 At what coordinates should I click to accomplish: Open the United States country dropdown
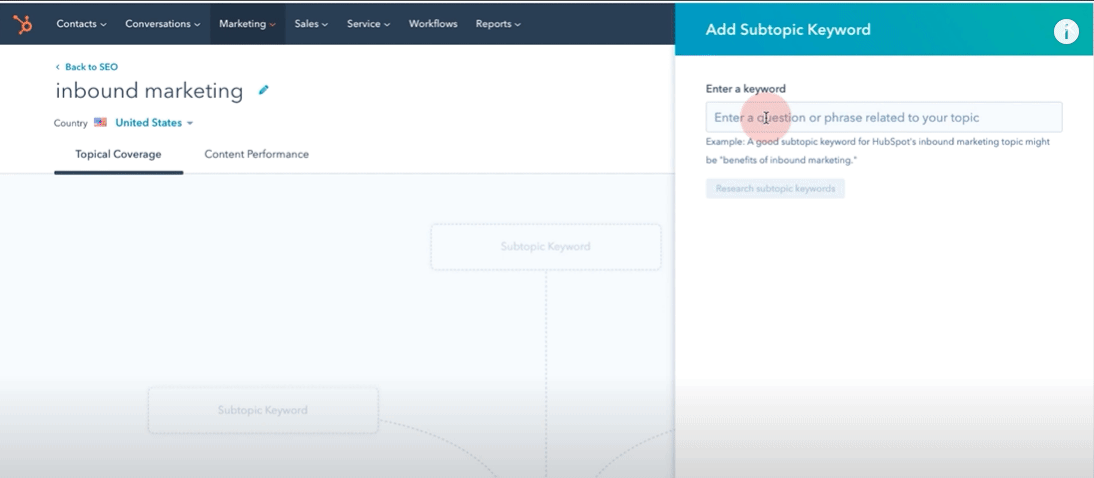[x=154, y=123]
